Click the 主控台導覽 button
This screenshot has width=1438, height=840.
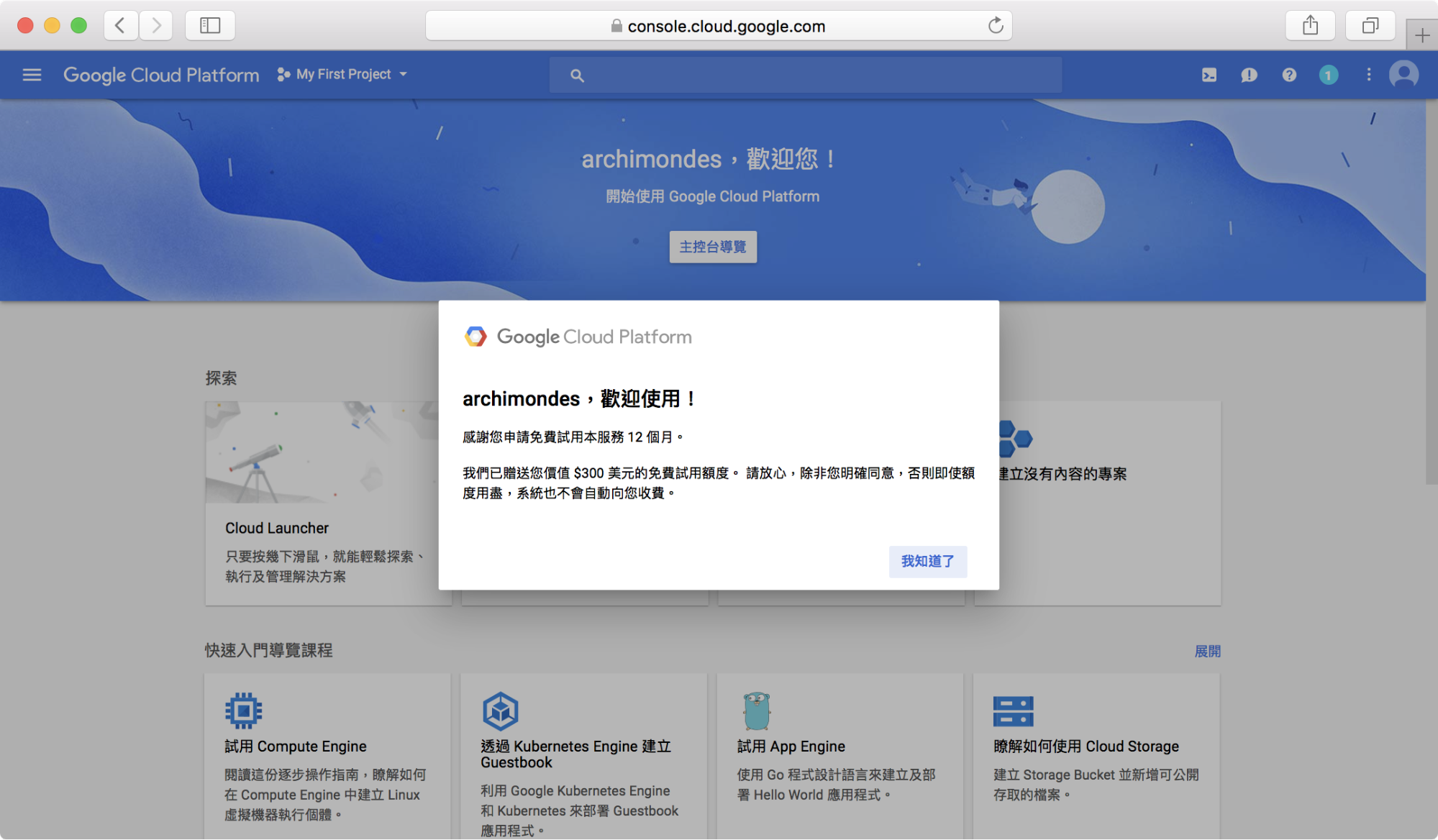713,247
